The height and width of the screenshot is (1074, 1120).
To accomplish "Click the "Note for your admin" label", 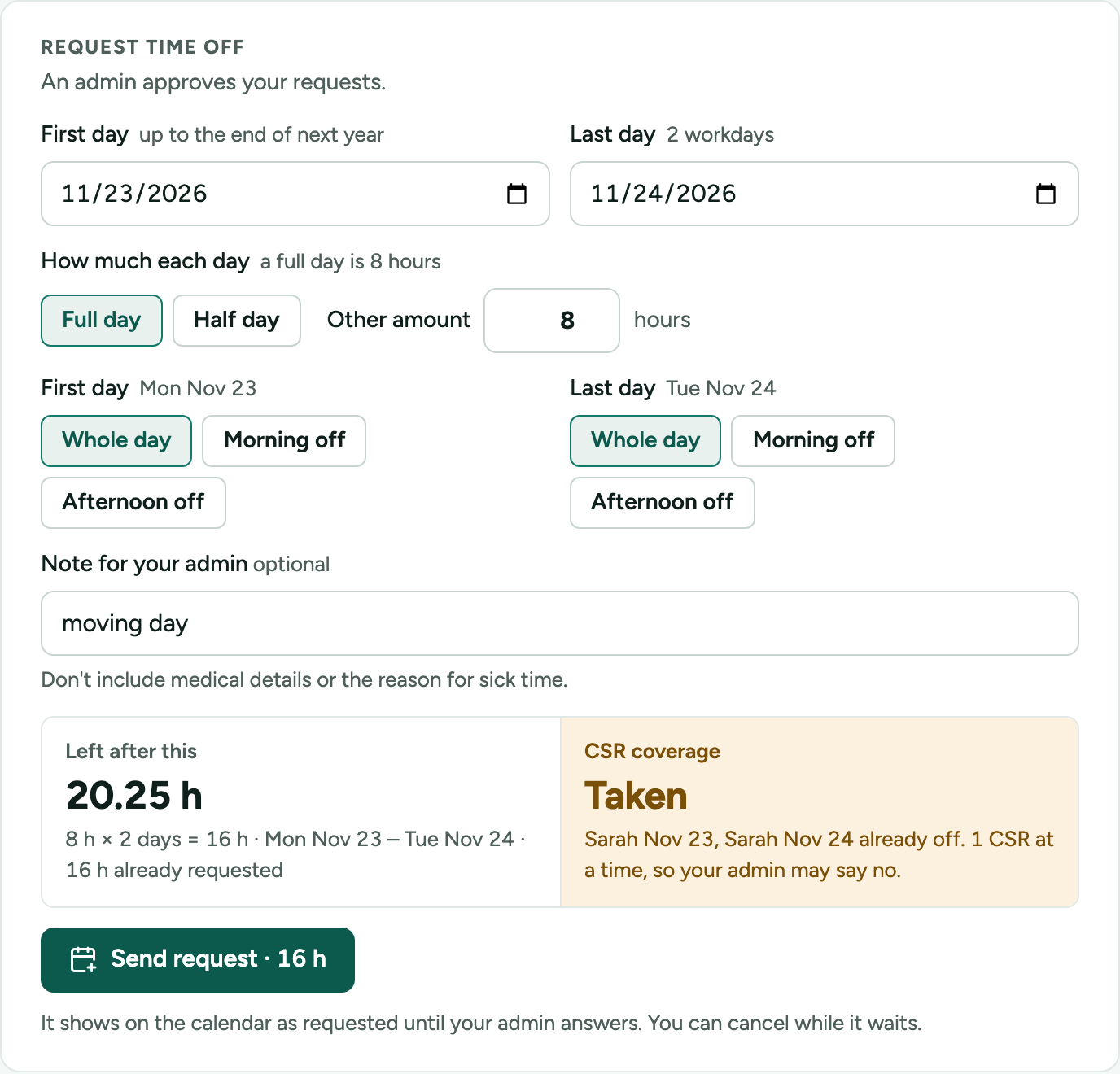I will click(x=145, y=564).
